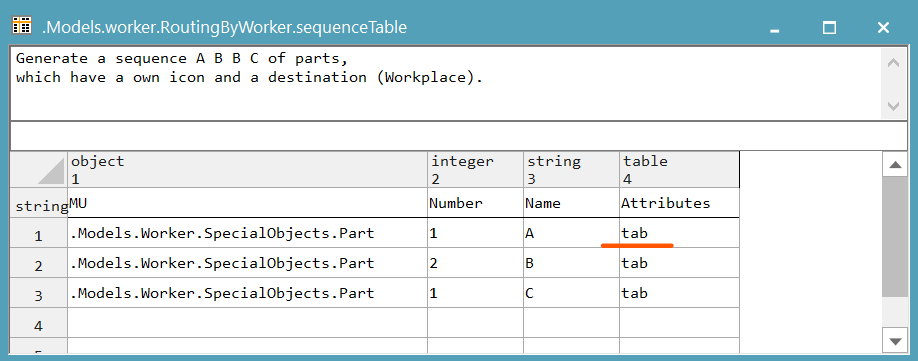Click the cell containing Name B
Viewport: 918px width, 361px height.
click(x=571, y=263)
